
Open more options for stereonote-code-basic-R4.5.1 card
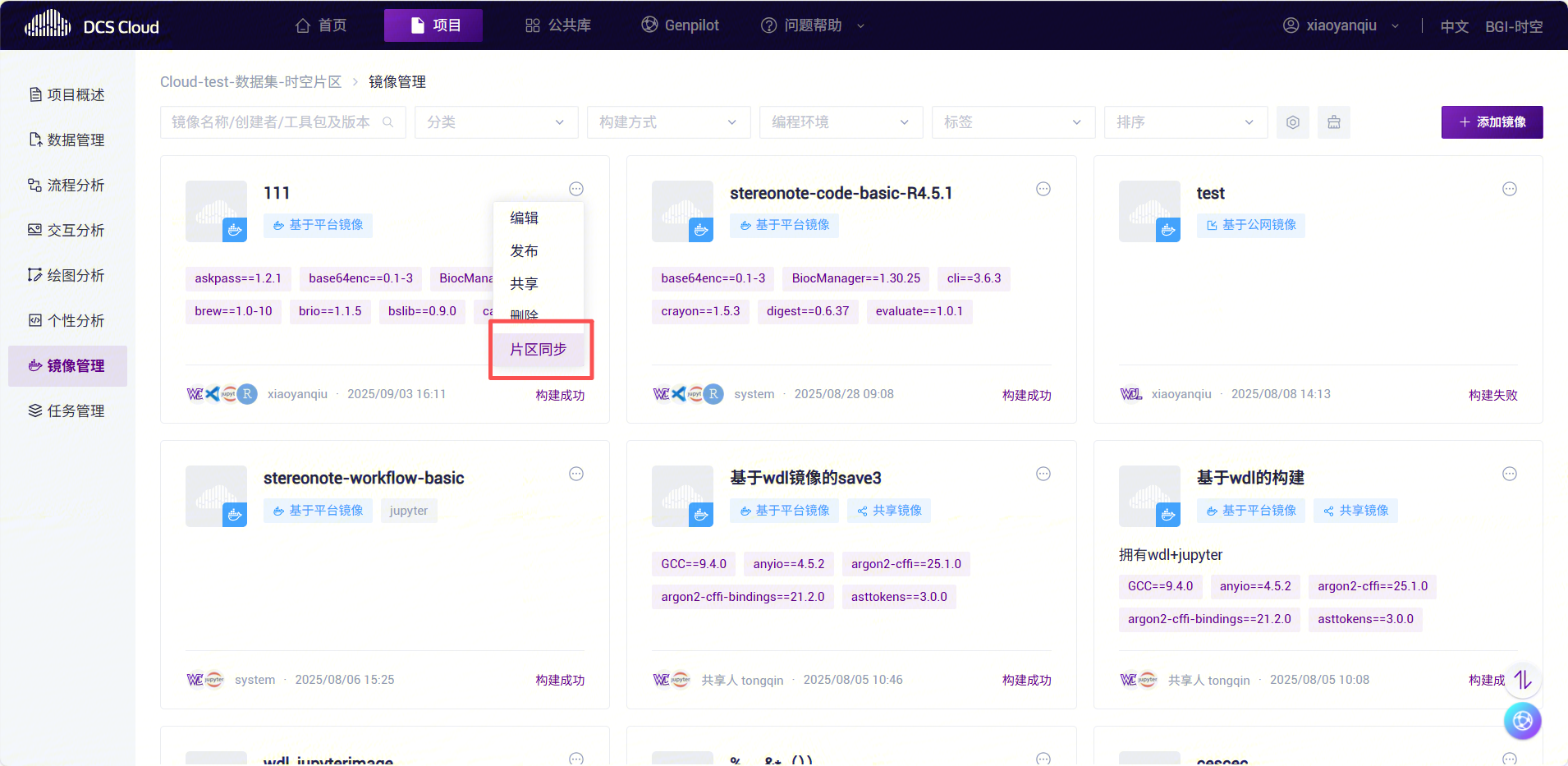1043,189
